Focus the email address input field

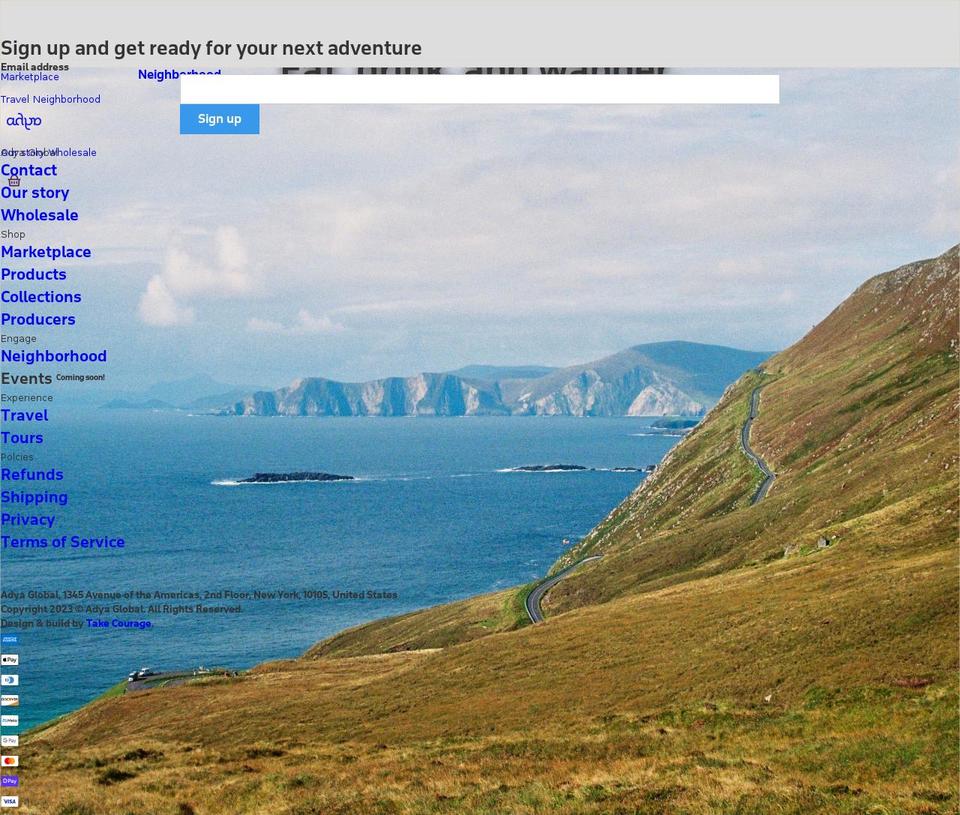click(479, 89)
